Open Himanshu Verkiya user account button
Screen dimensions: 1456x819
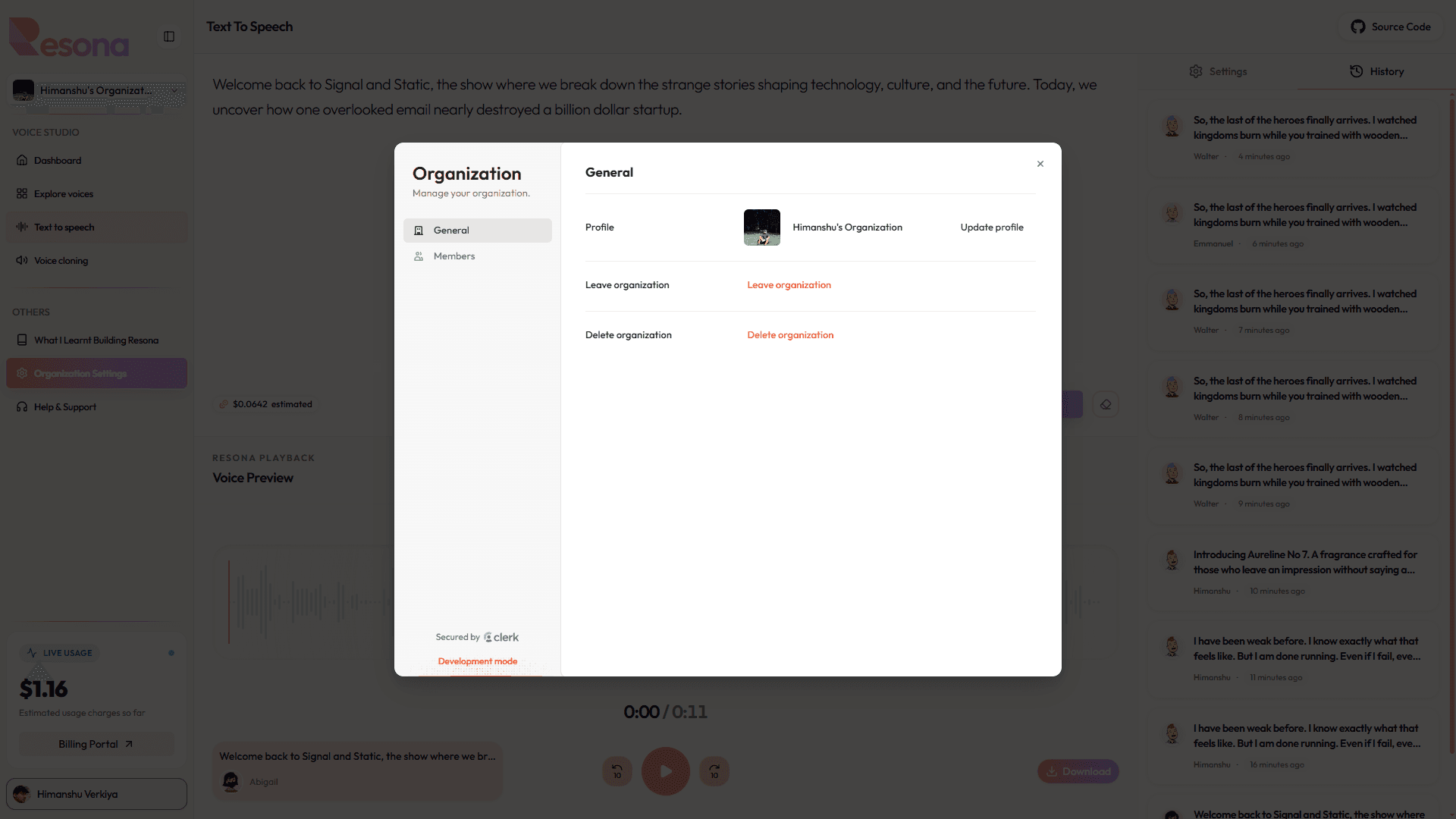pos(97,794)
